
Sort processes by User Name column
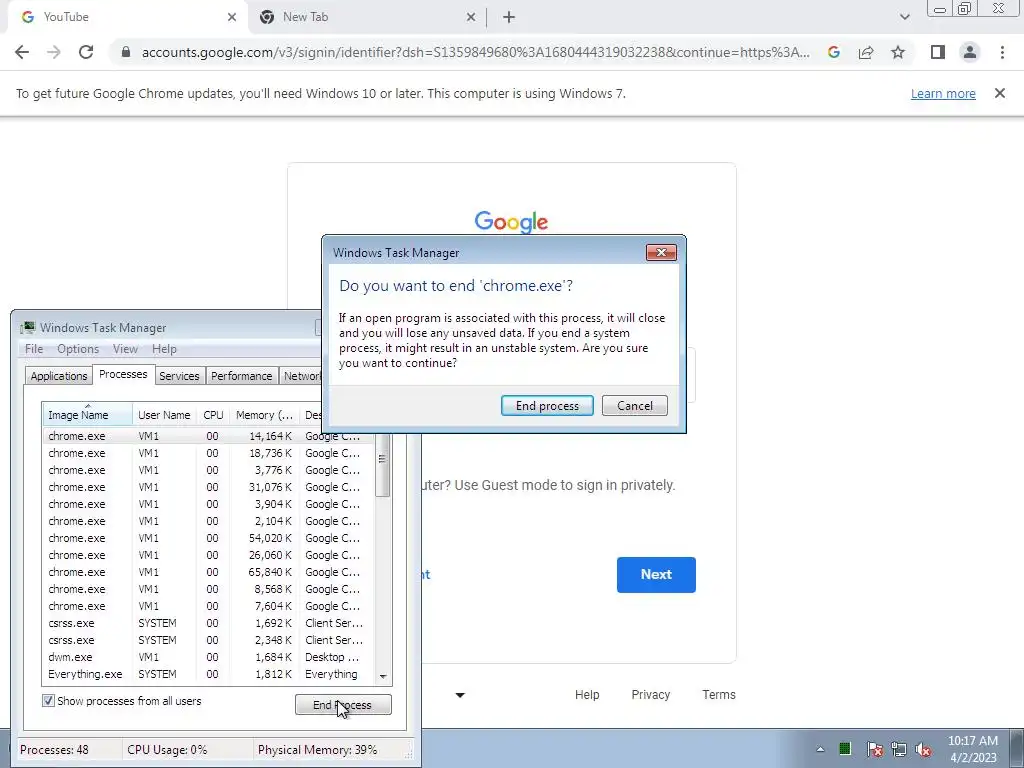[165, 415]
